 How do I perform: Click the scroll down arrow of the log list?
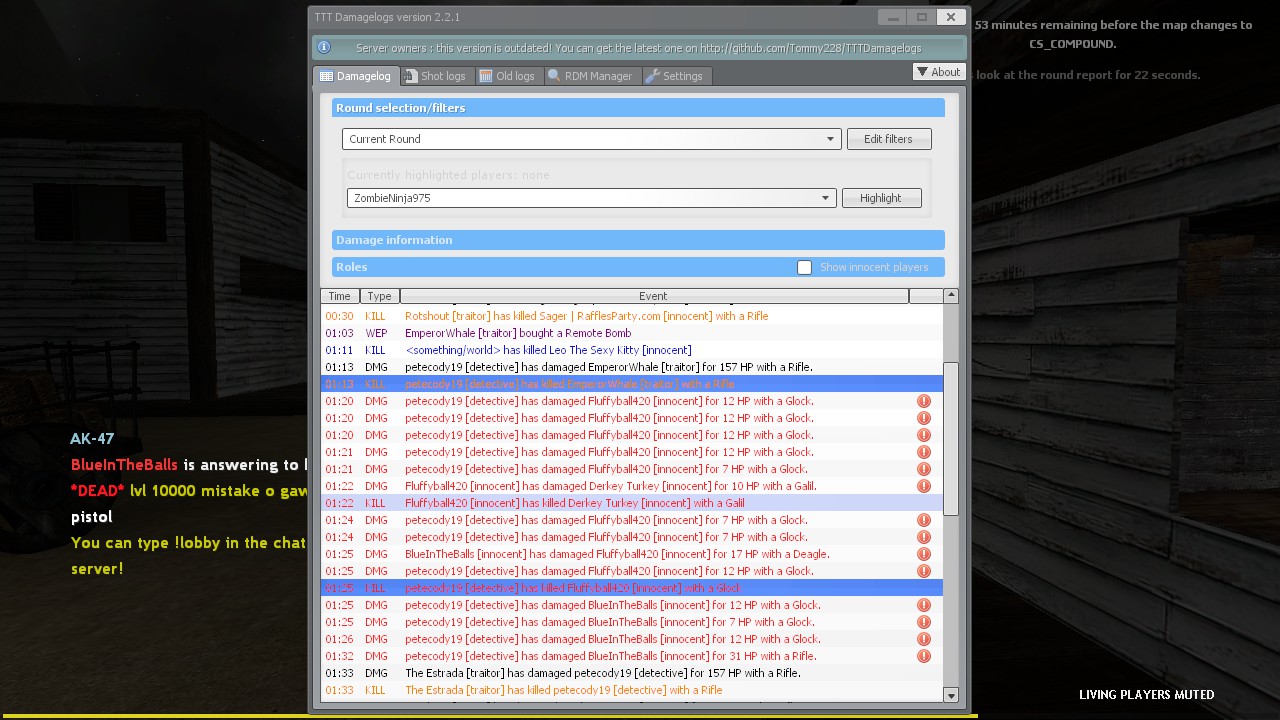pos(950,695)
